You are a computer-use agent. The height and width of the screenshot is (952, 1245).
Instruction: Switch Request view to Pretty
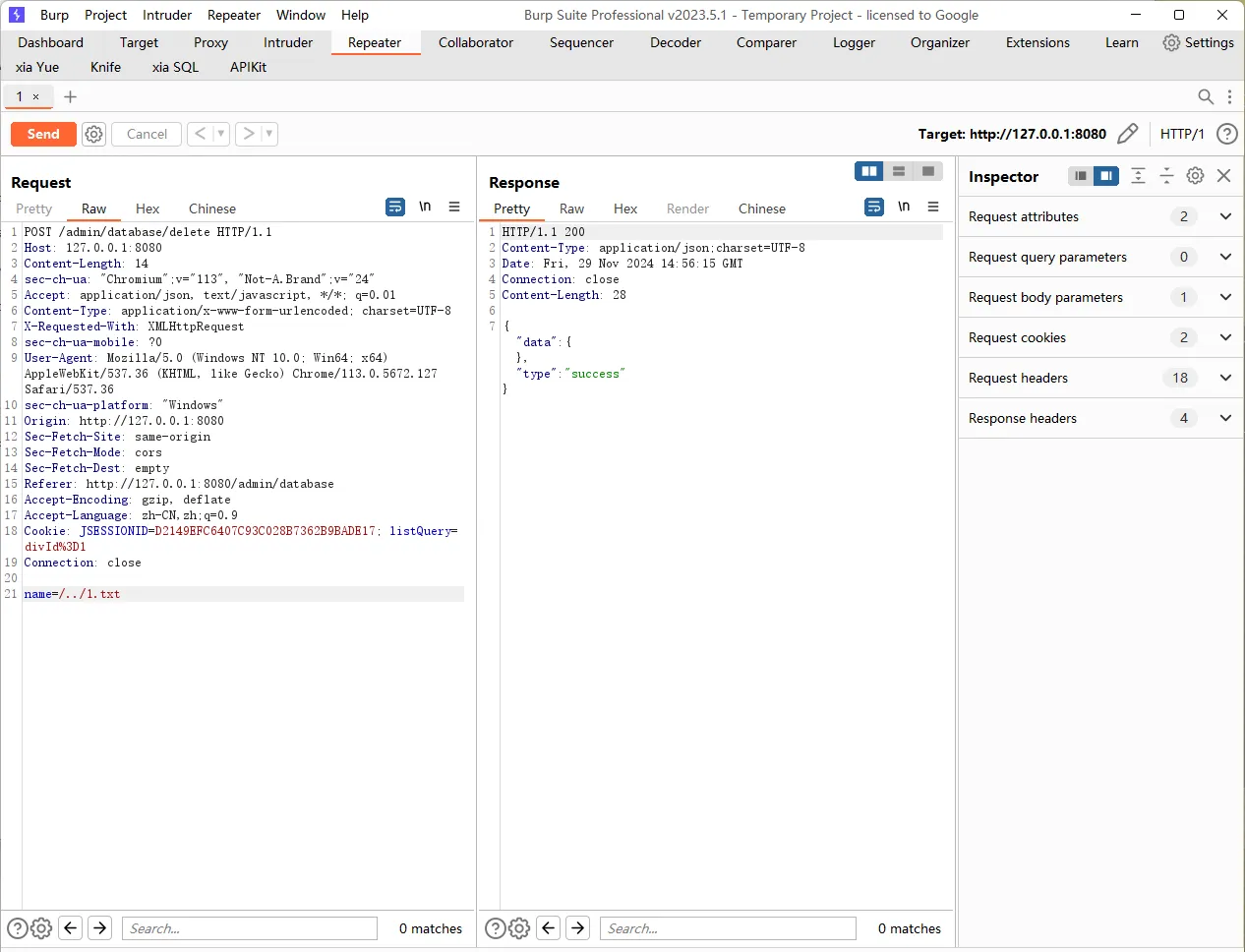(33, 208)
